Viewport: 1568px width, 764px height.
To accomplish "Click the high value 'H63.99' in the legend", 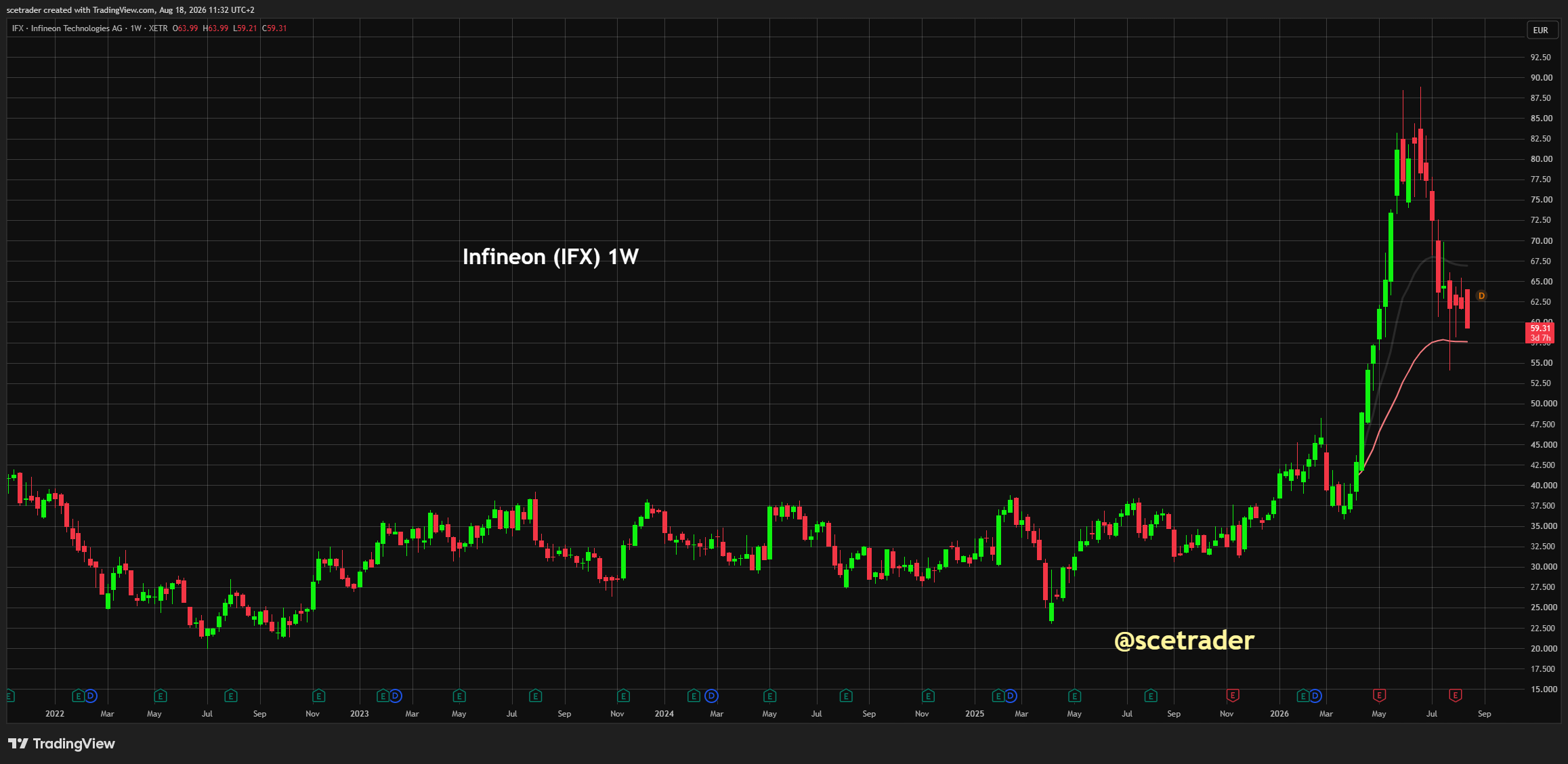I will click(x=215, y=28).
